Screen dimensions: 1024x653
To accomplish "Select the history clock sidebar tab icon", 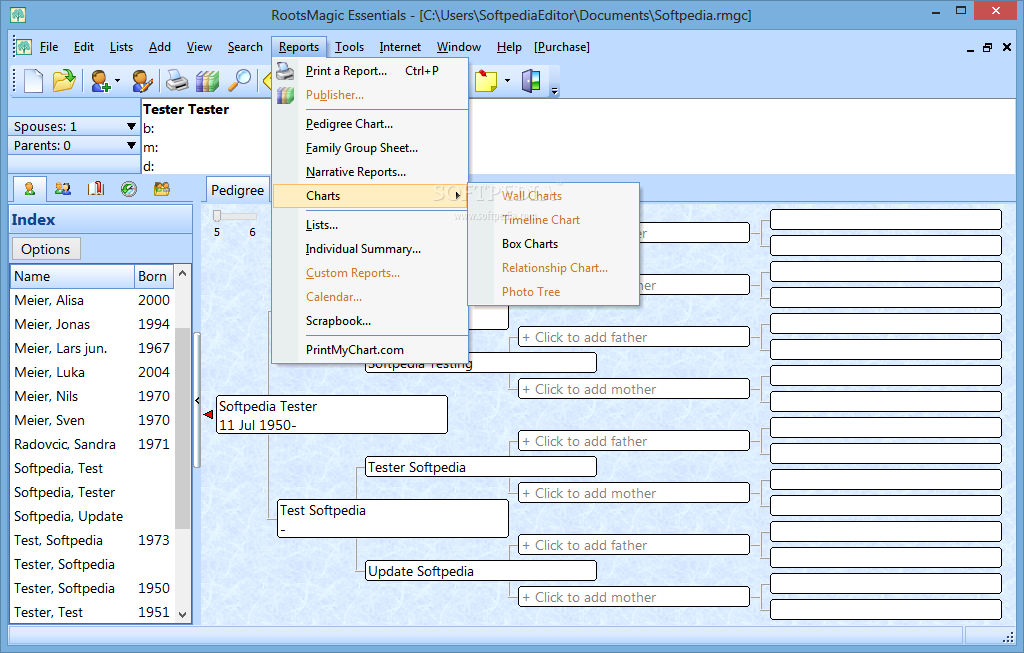I will pyautogui.click(x=129, y=189).
